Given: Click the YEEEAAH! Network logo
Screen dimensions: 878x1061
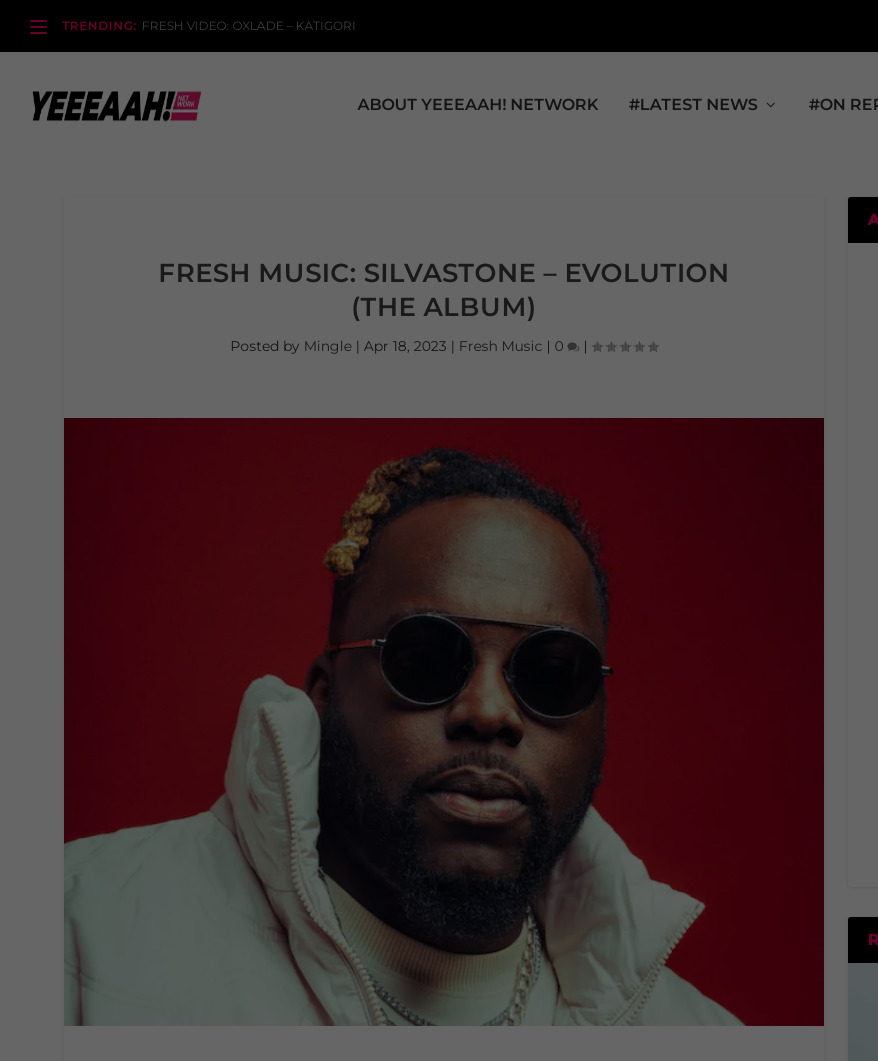Looking at the screenshot, I should tap(116, 106).
